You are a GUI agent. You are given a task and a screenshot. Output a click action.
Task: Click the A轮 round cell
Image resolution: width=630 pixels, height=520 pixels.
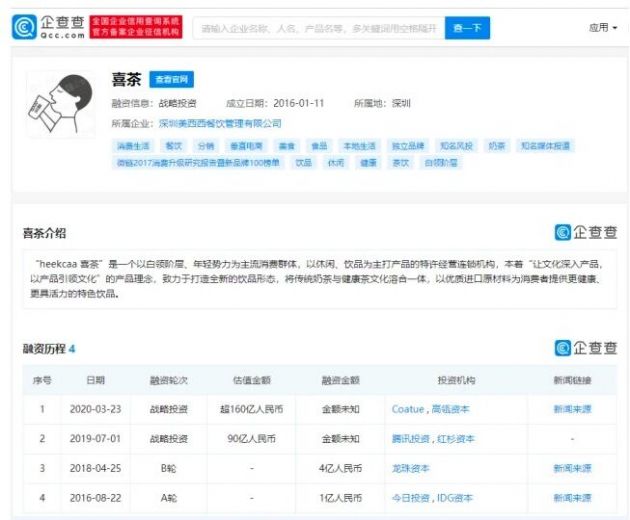[169, 498]
